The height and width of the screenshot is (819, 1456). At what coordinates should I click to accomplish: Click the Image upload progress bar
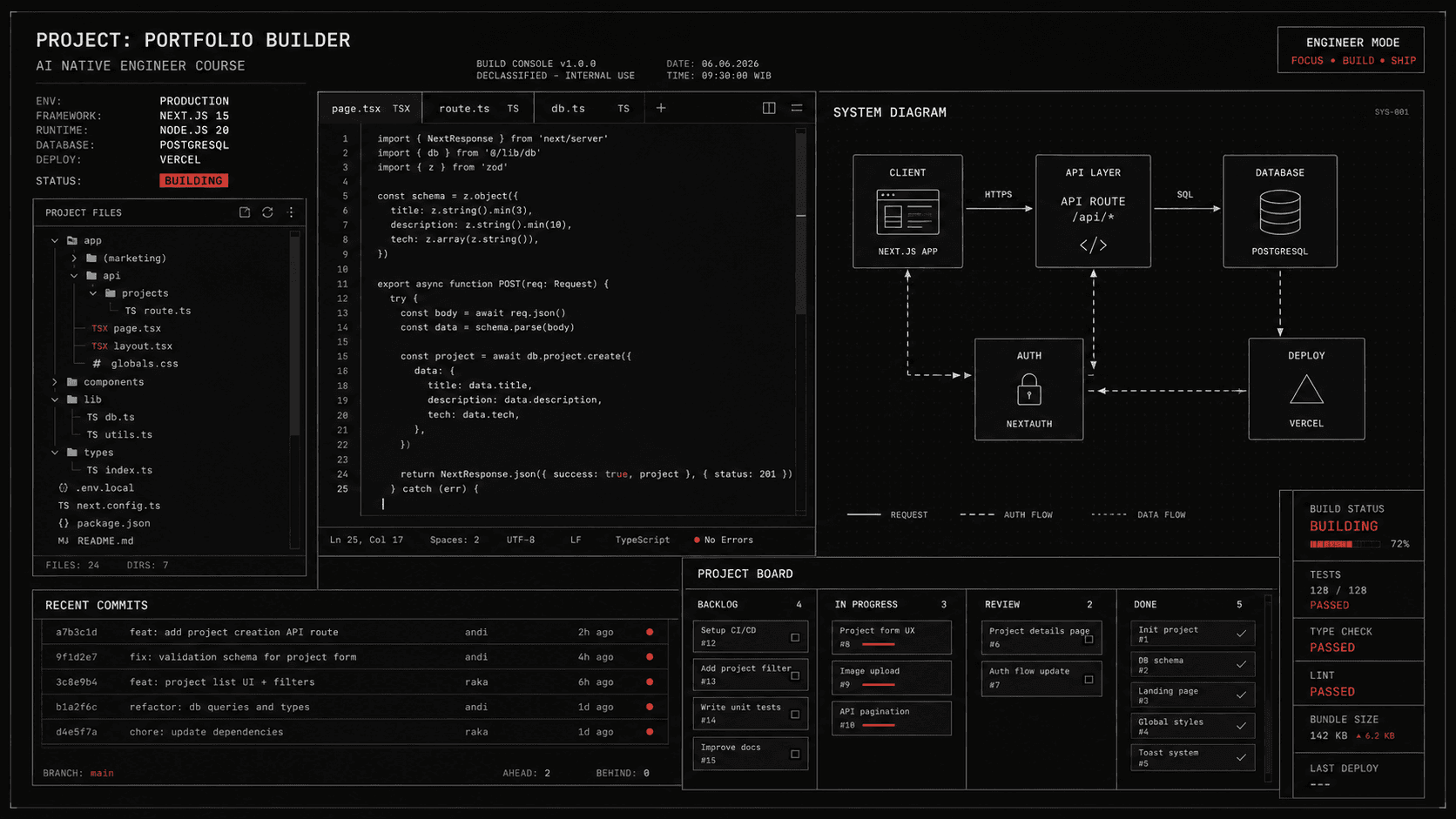[x=879, y=685]
